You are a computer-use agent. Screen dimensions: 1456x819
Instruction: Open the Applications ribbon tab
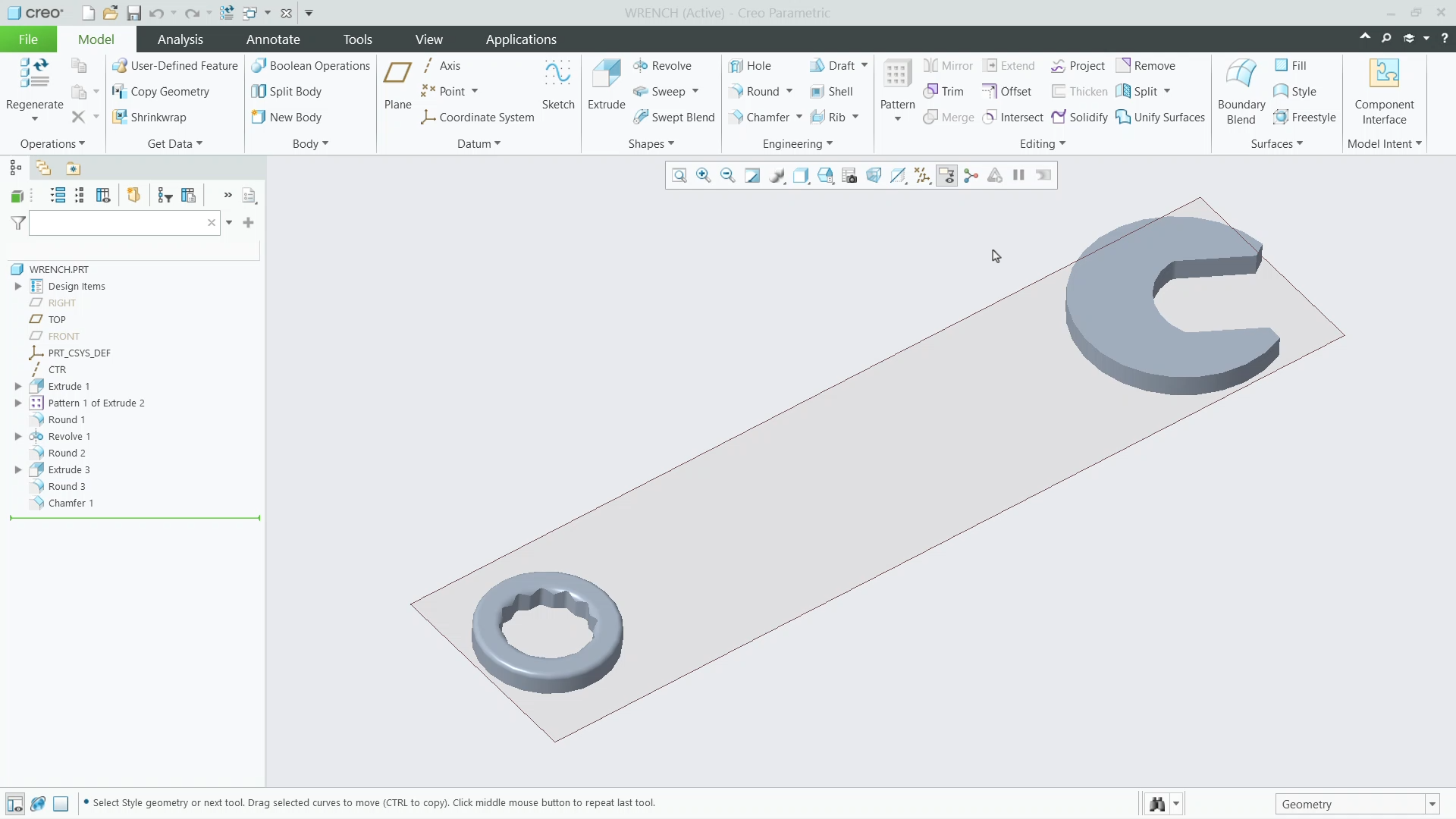click(520, 39)
